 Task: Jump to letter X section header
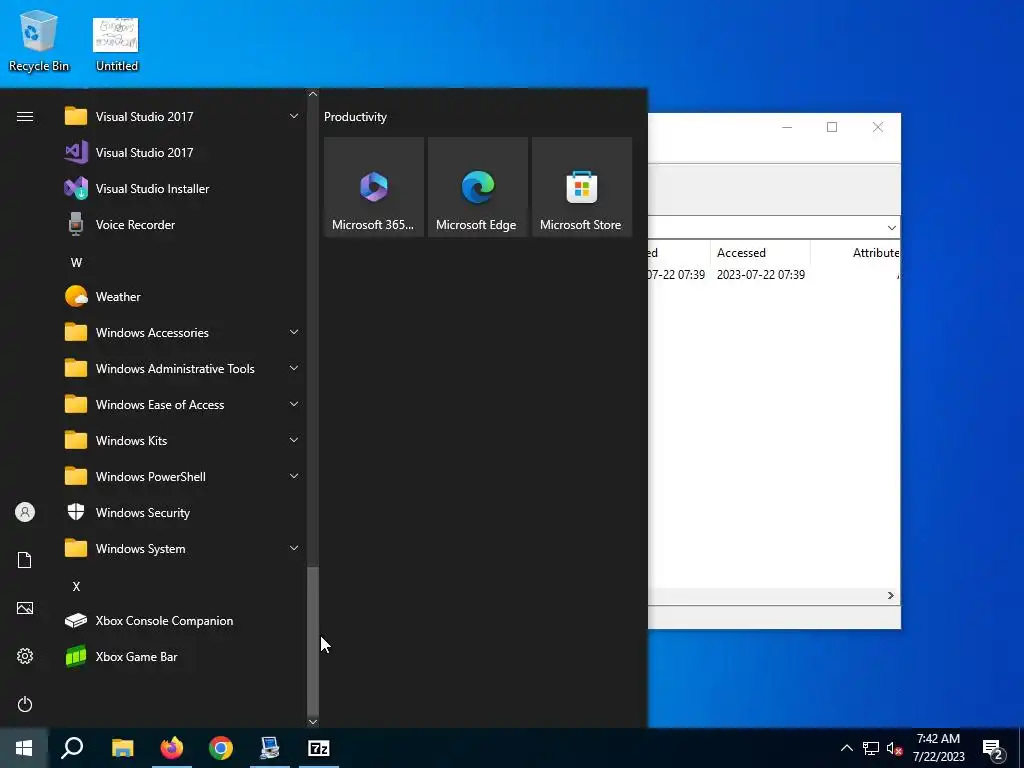tap(76, 586)
